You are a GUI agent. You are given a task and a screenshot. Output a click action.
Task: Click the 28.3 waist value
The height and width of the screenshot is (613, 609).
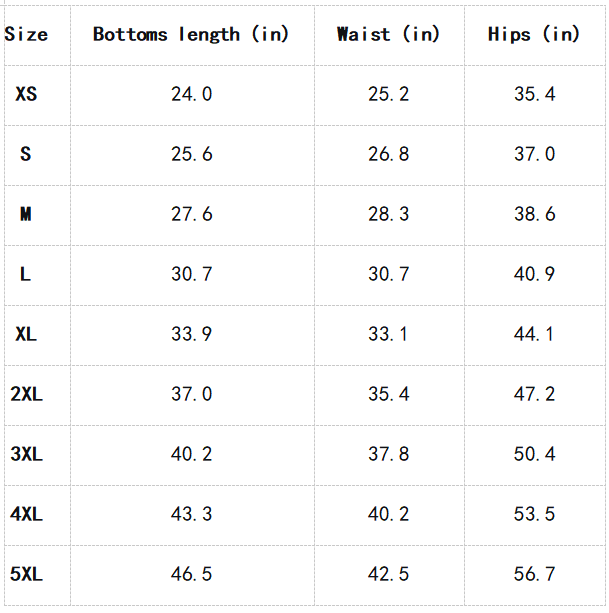click(389, 214)
